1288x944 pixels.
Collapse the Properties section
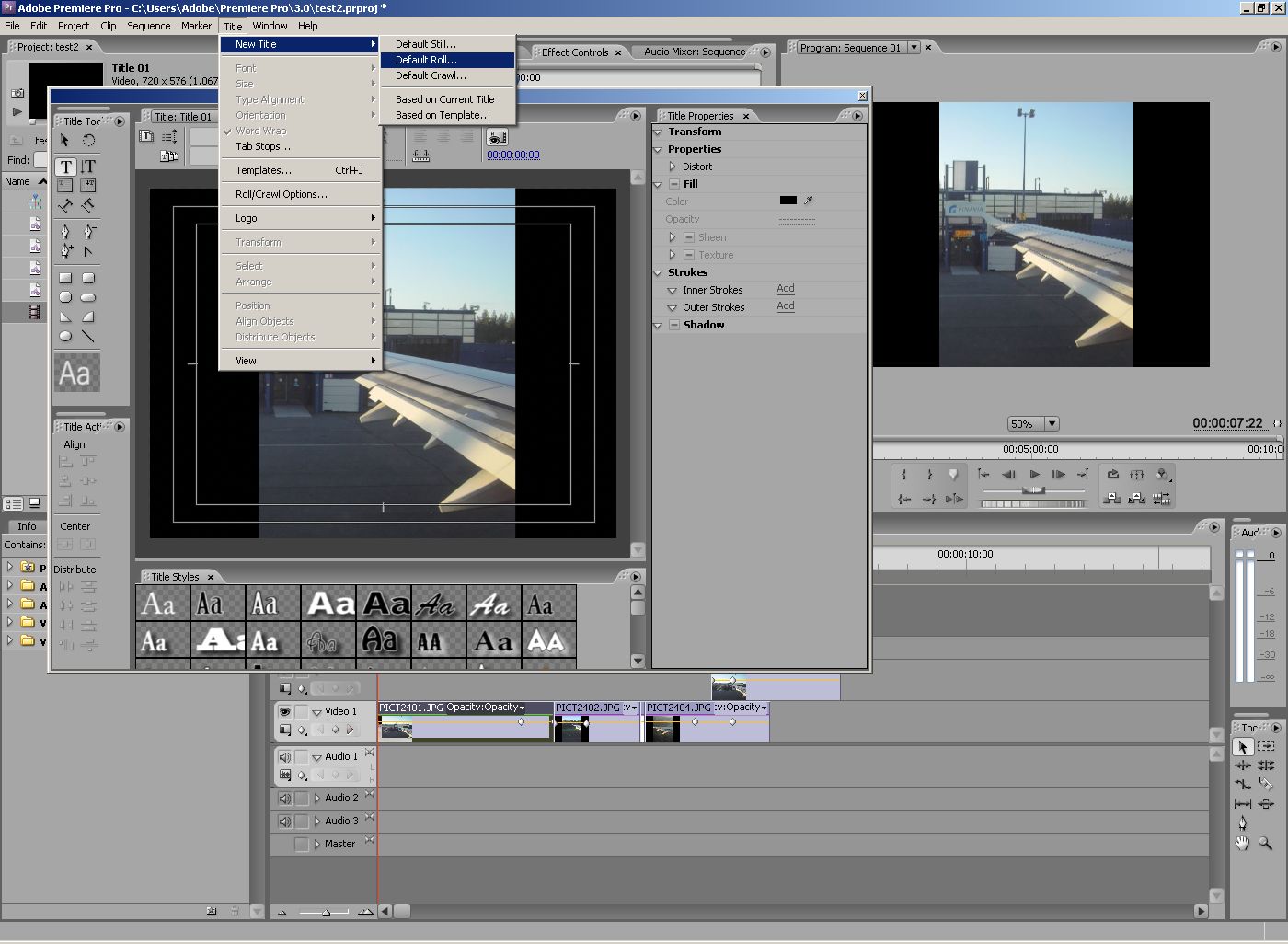(659, 149)
